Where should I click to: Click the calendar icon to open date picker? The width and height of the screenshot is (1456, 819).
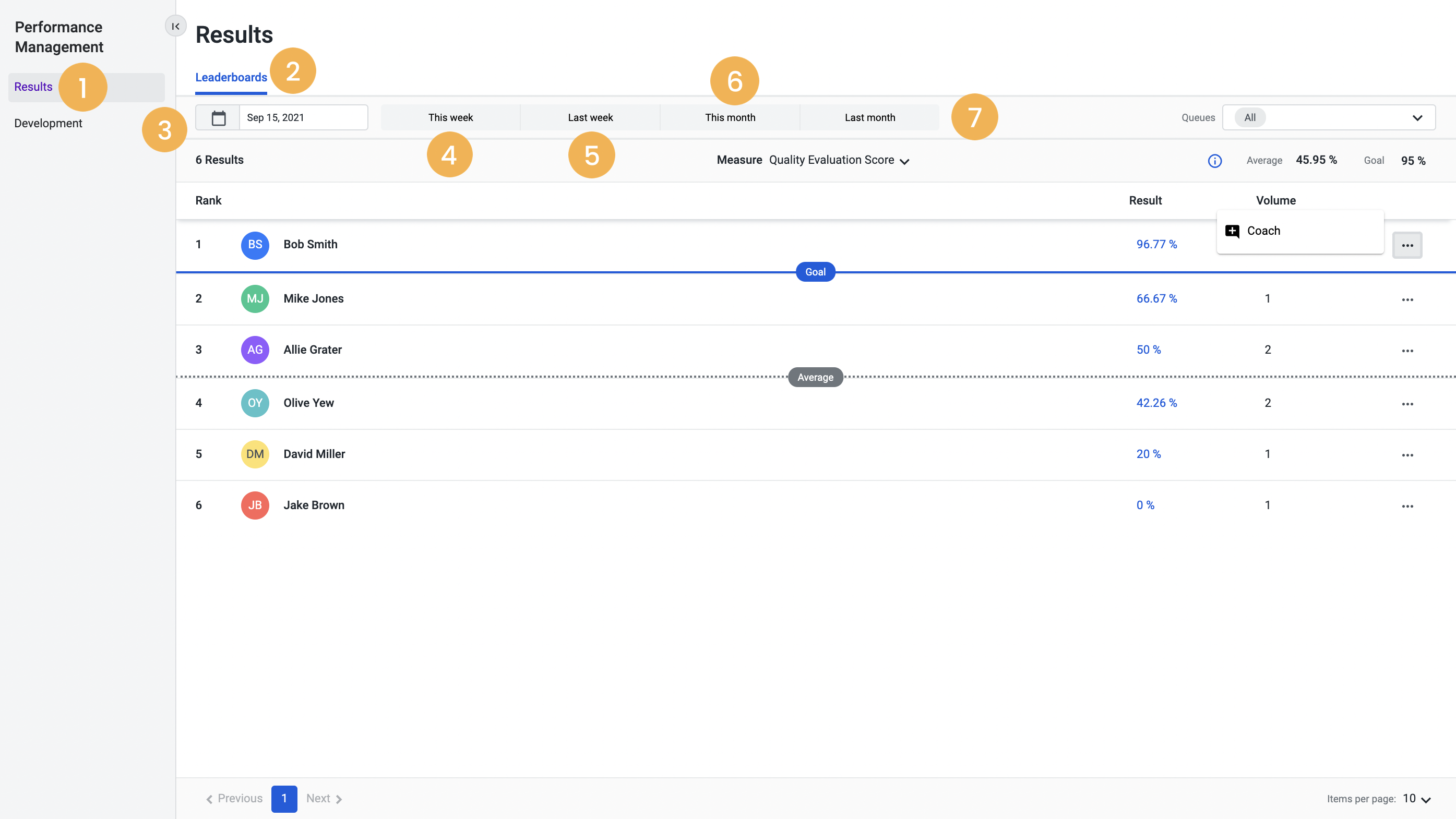[x=218, y=117]
